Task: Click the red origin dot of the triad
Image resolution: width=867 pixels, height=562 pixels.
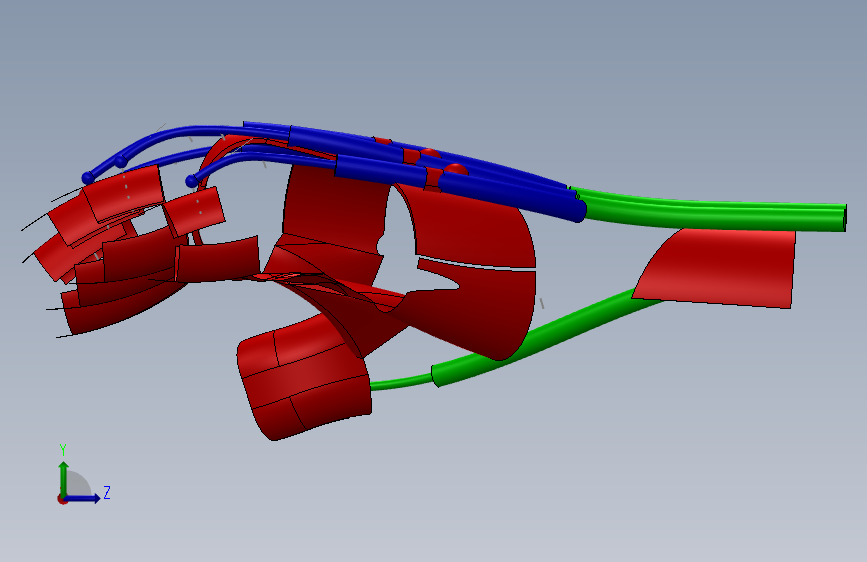Action: [62, 499]
